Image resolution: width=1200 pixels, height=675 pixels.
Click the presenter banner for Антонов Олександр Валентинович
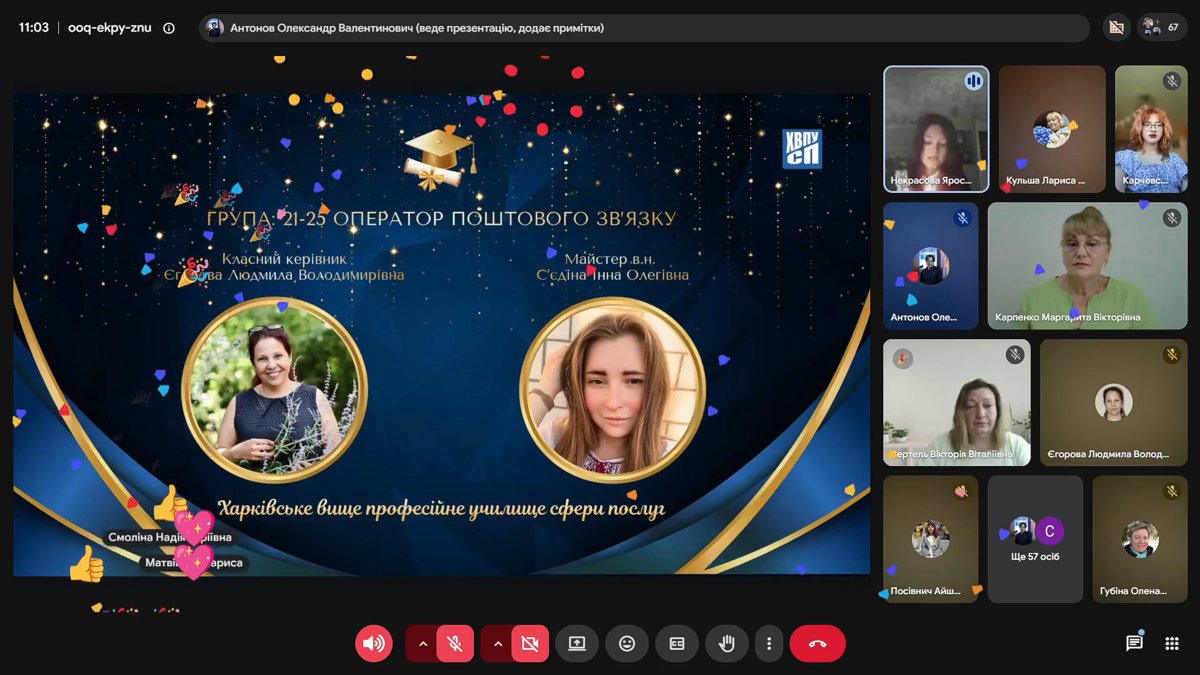(644, 28)
